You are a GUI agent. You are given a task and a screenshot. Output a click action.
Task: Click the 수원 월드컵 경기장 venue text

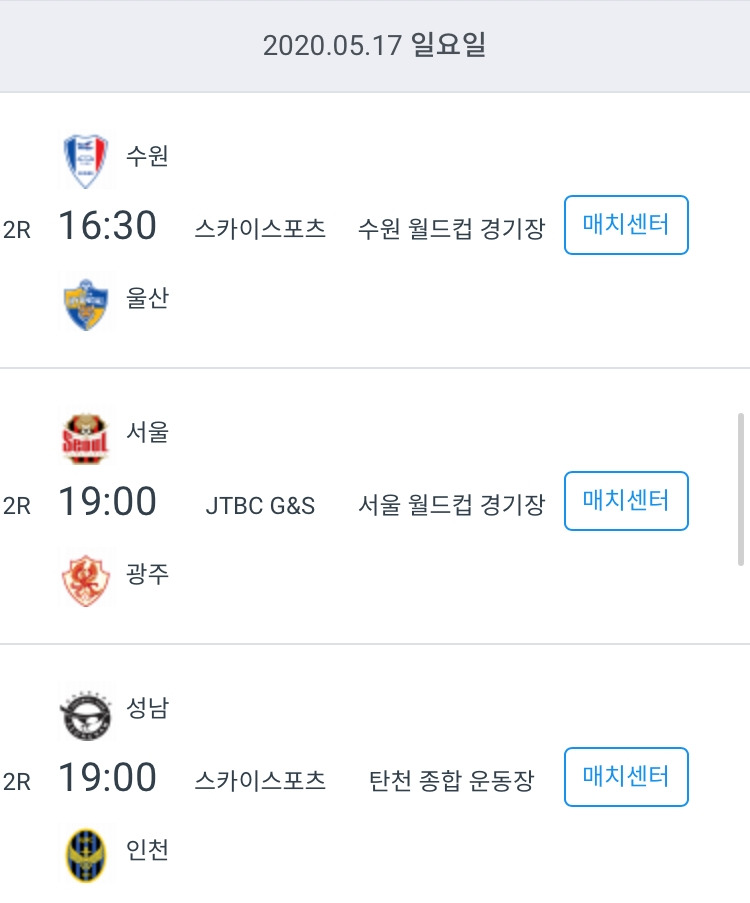coord(452,229)
